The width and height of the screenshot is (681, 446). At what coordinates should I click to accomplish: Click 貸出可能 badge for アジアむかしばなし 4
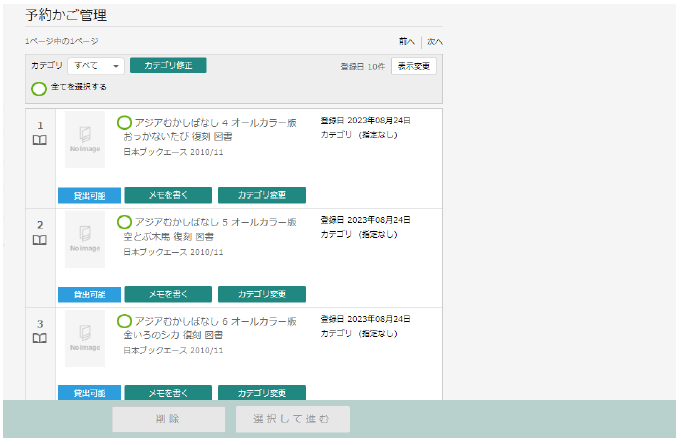pyautogui.click(x=89, y=196)
